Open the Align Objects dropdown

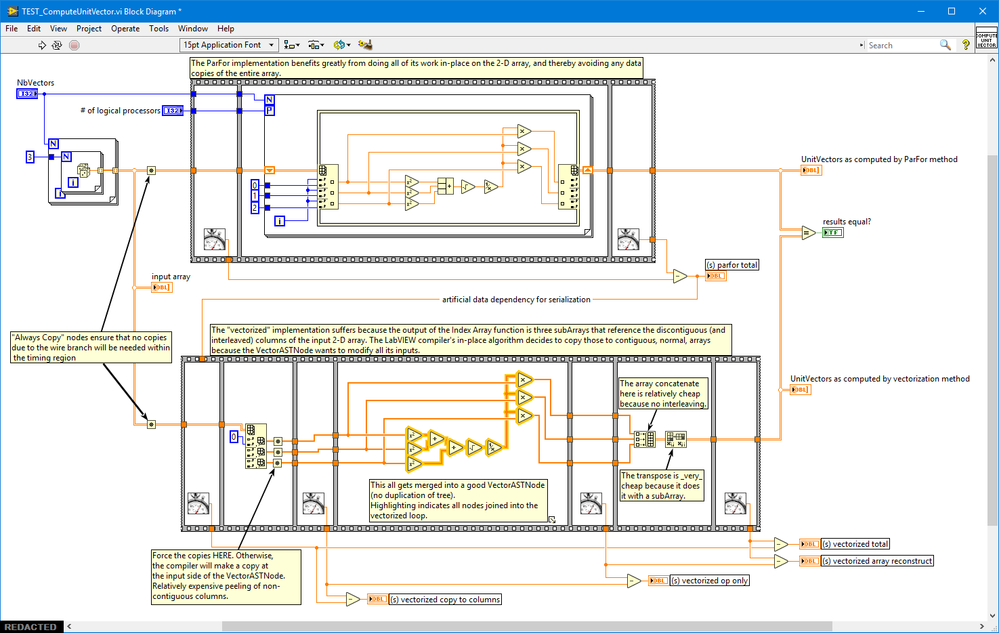click(292, 45)
